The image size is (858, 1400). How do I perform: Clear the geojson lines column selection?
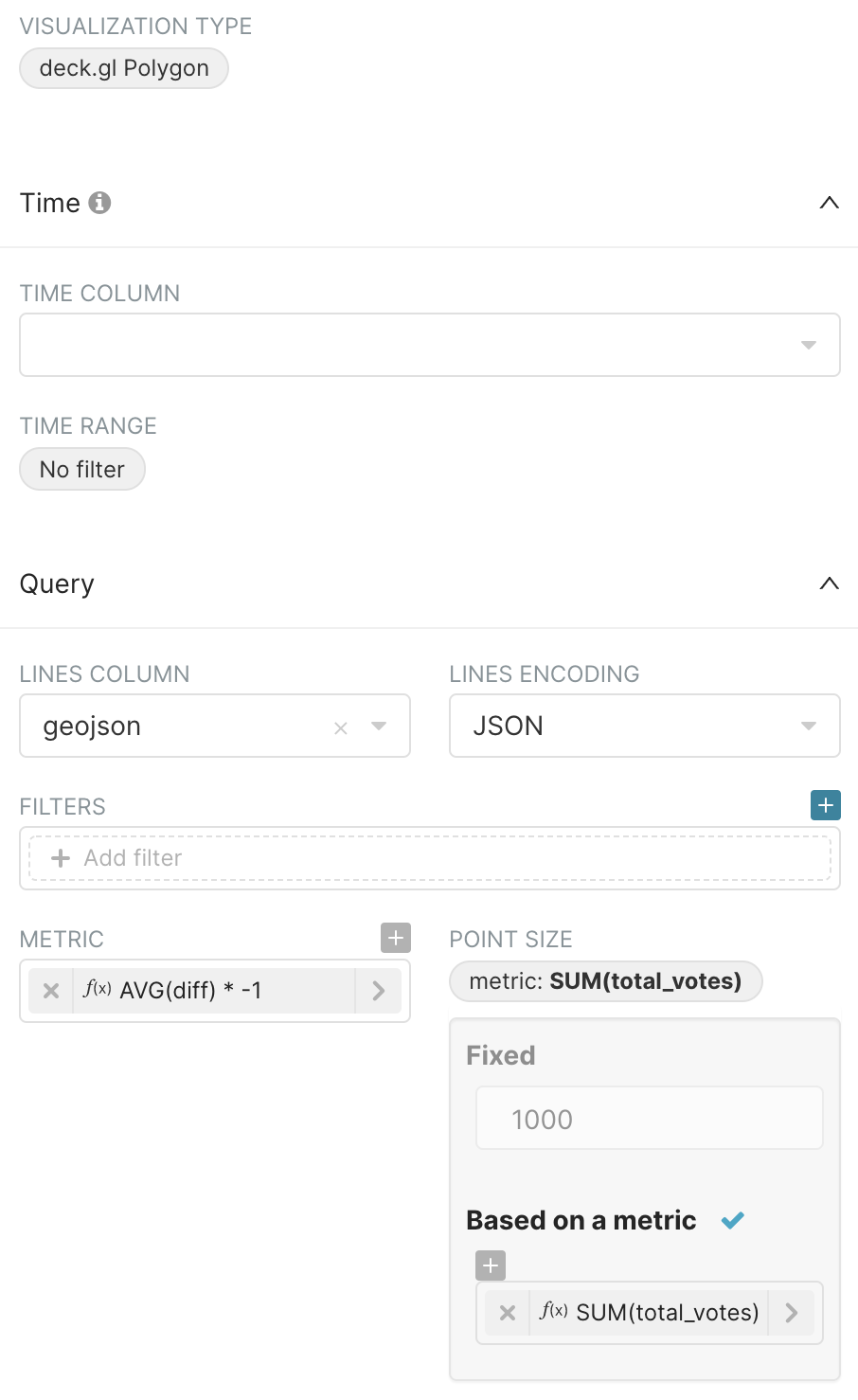coord(341,727)
